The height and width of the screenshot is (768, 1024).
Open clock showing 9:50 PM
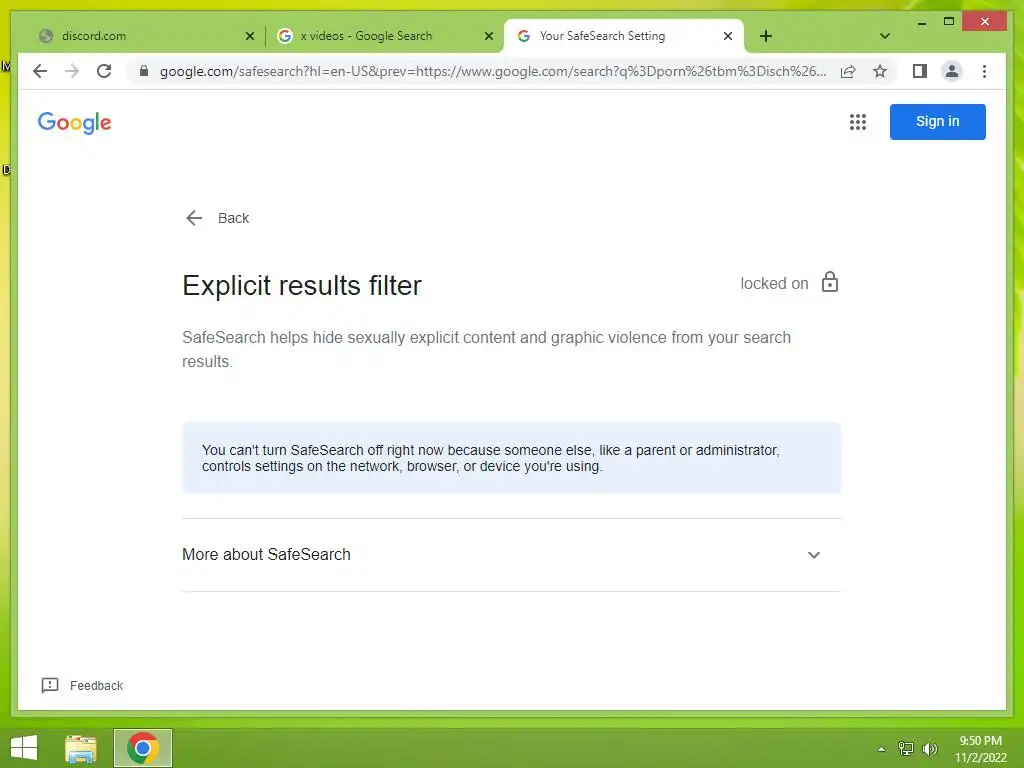[x=980, y=749]
